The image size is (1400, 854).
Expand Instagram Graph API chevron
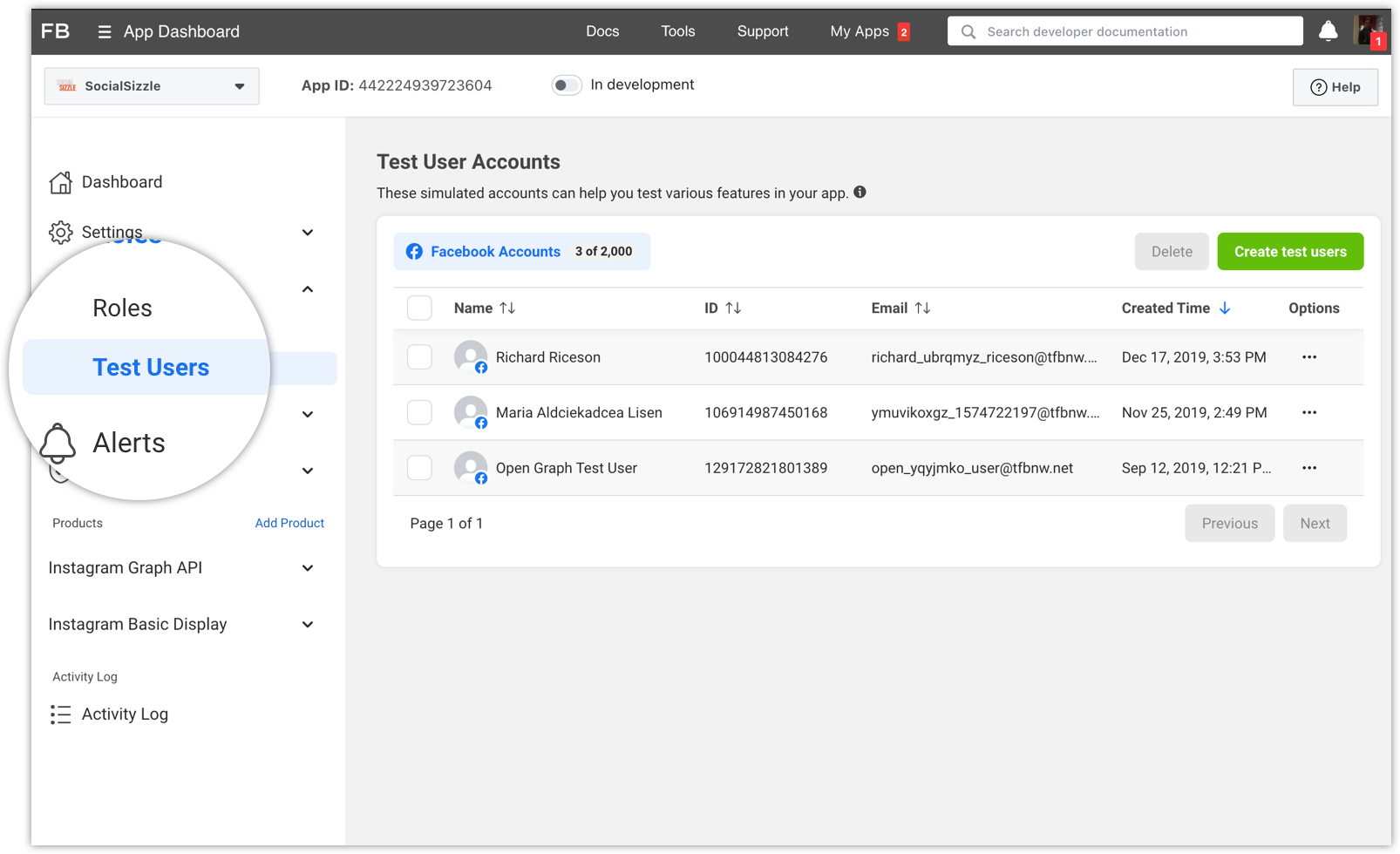(308, 568)
